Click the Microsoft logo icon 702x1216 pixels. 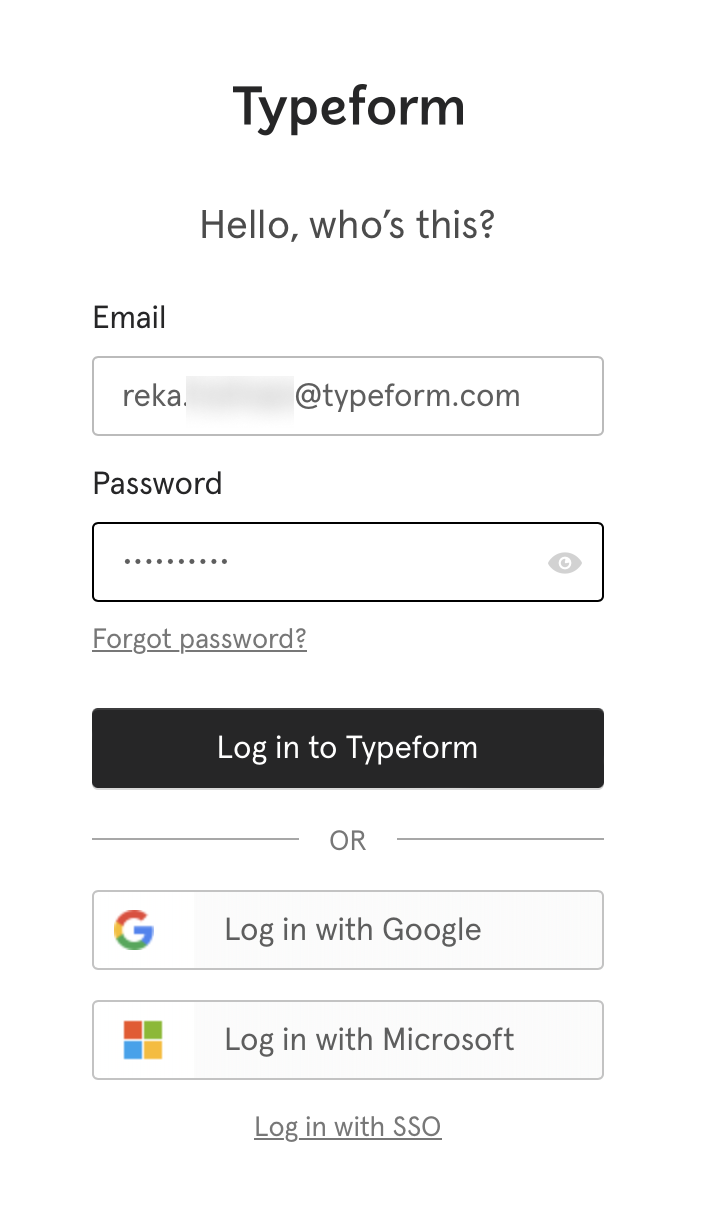point(143,1040)
